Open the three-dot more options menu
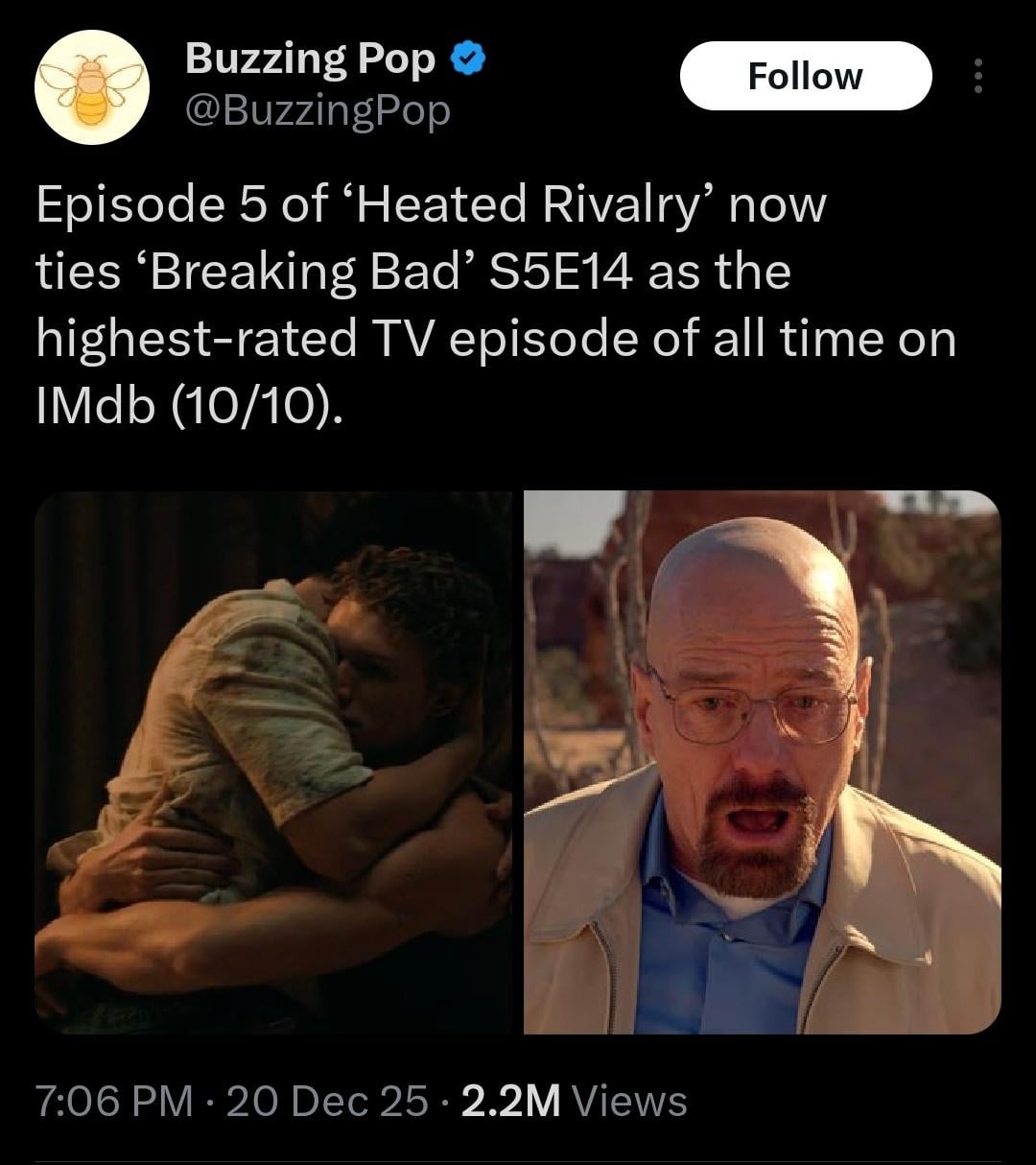The width and height of the screenshot is (1036, 1165). 977,76
